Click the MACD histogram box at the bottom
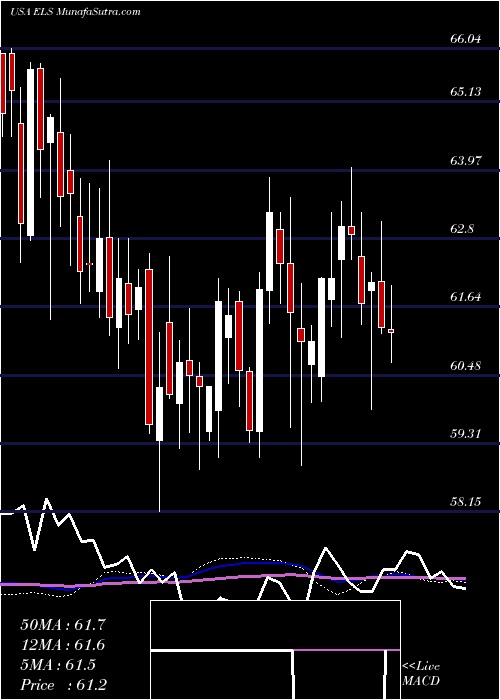 275,650
